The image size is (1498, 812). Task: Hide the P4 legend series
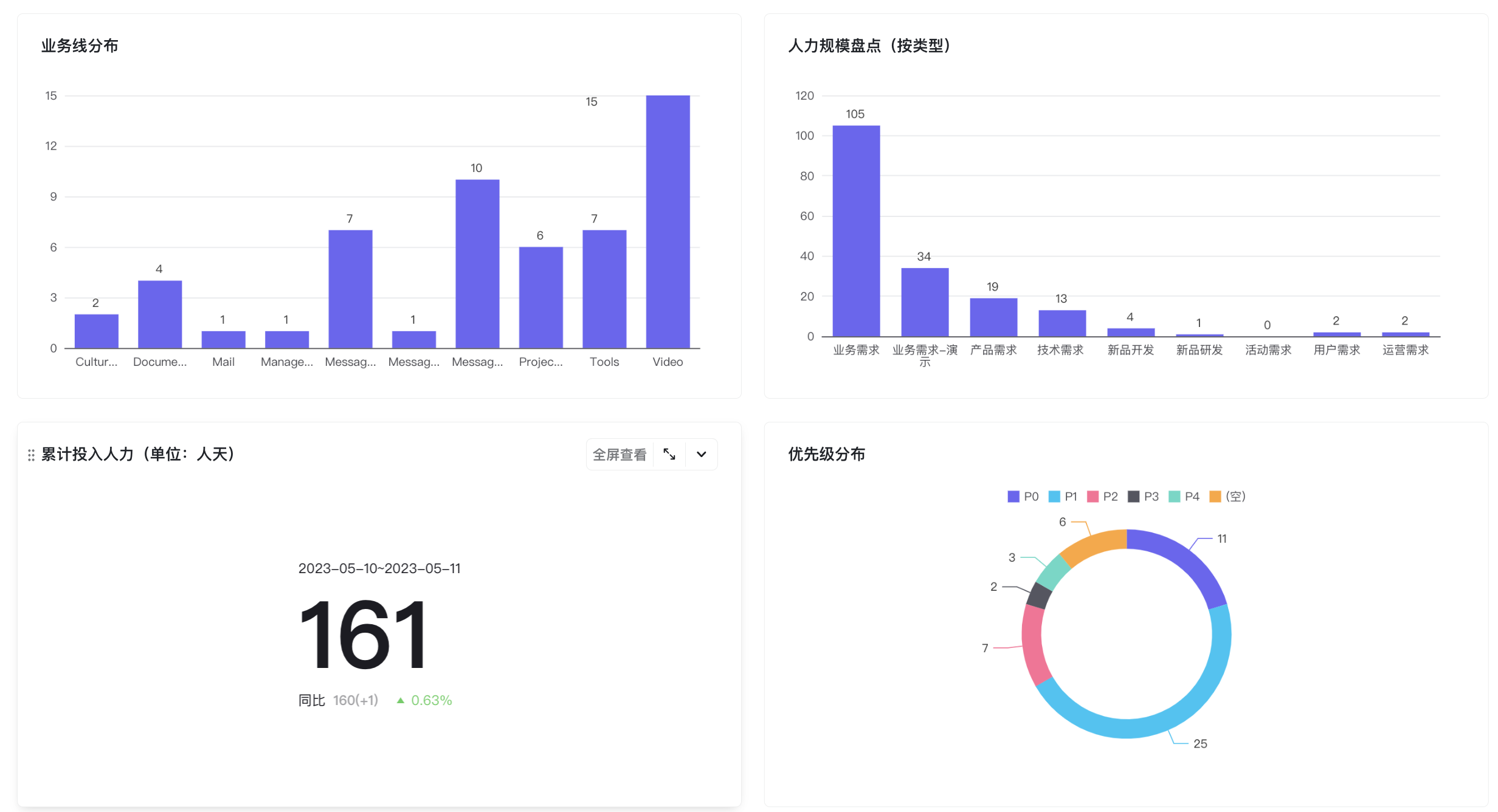click(x=1184, y=497)
